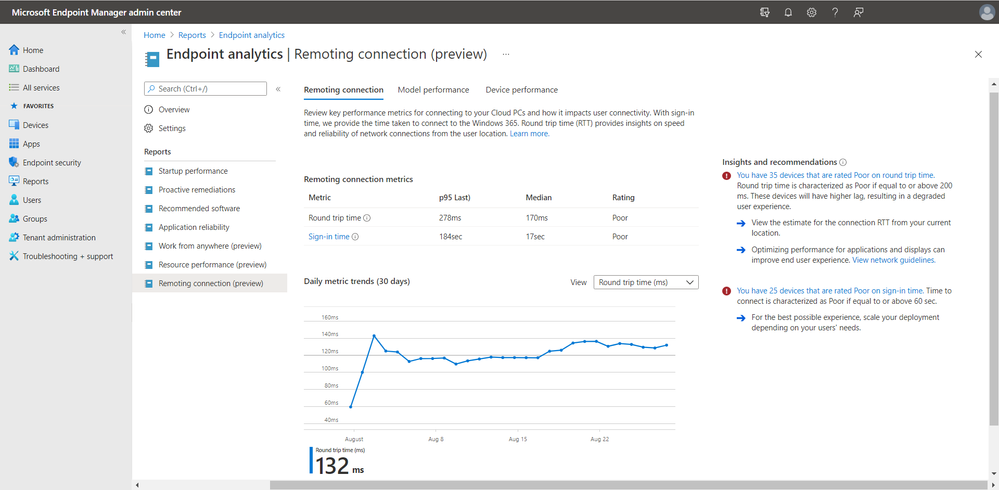
Task: Click the first data point on the trend chart
Action: click(351, 407)
